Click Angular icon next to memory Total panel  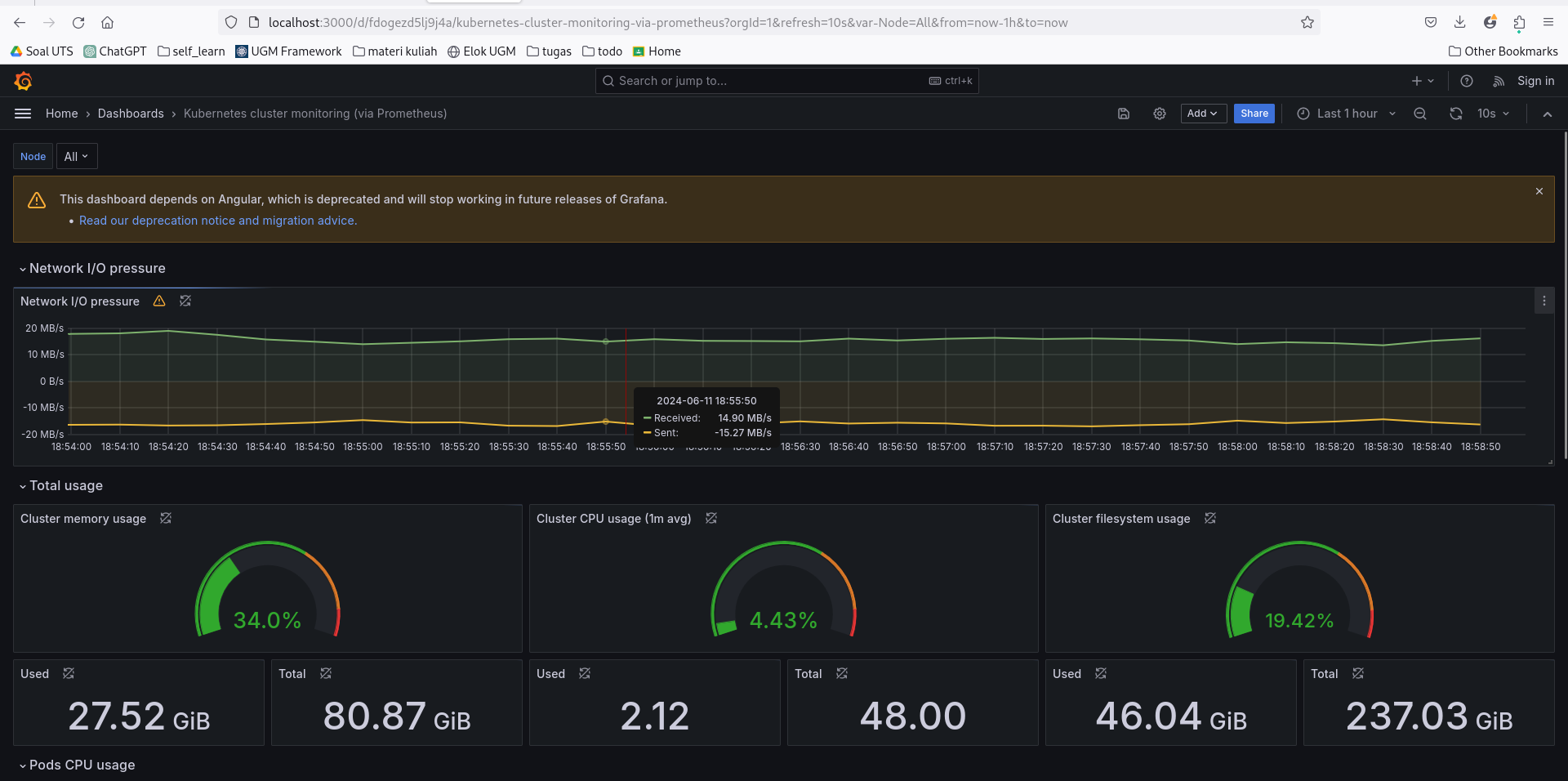[326, 673]
